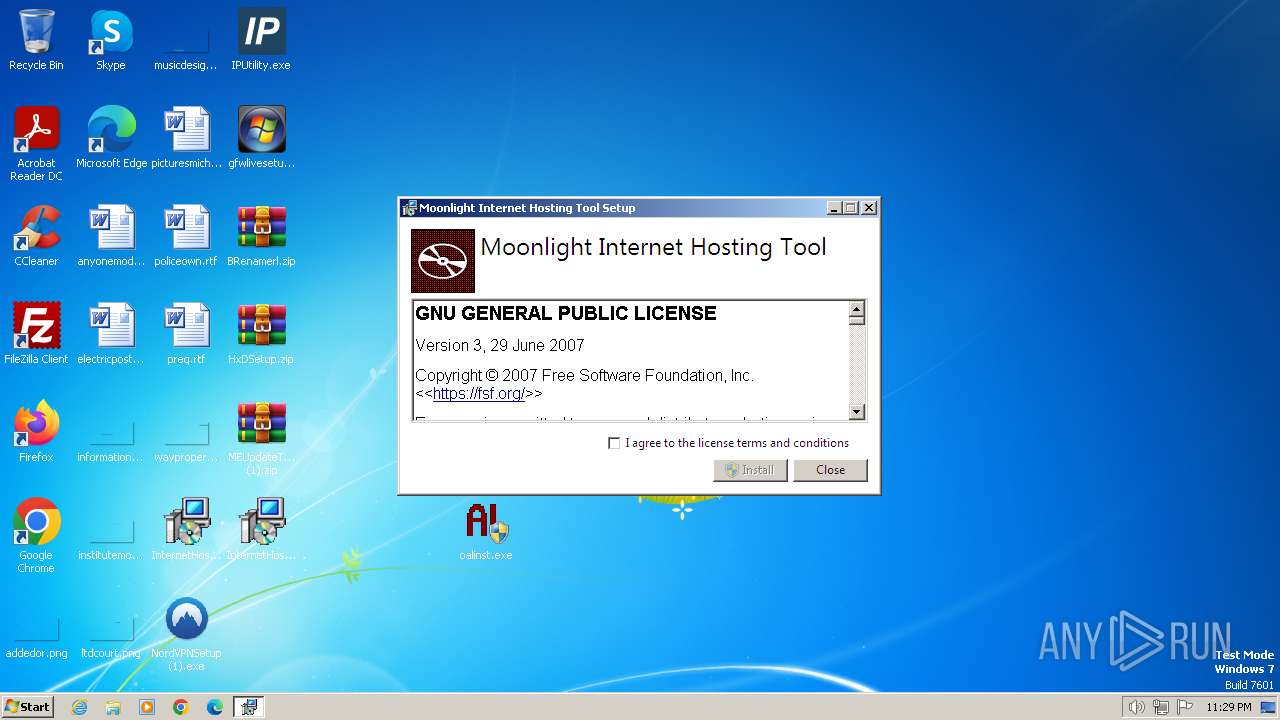Viewport: 1280px width, 720px height.
Task: Select the Acrobat Reader DC shortcut
Action: pos(36,144)
